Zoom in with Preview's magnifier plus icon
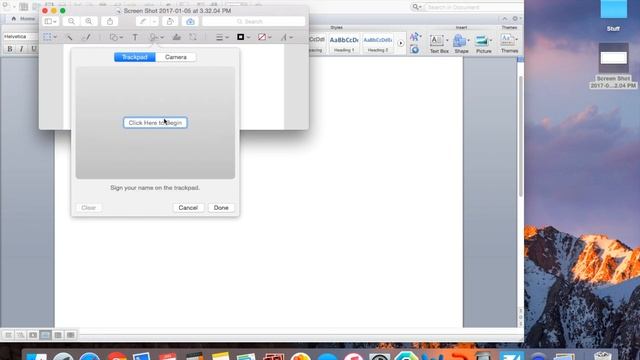 [89, 21]
